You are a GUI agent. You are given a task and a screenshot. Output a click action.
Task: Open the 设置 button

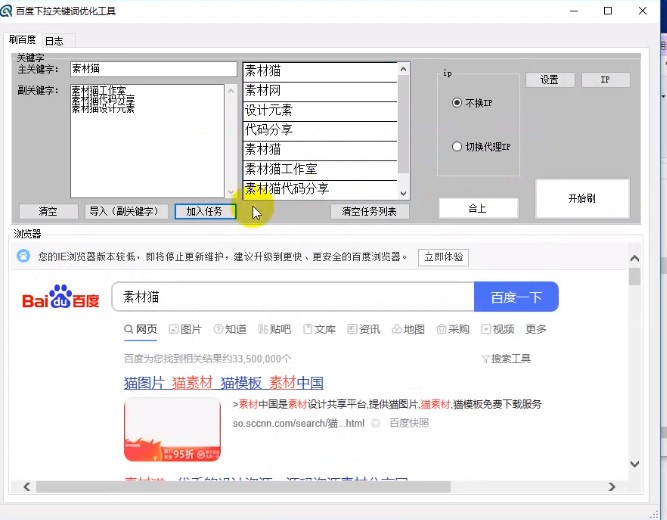(x=550, y=80)
